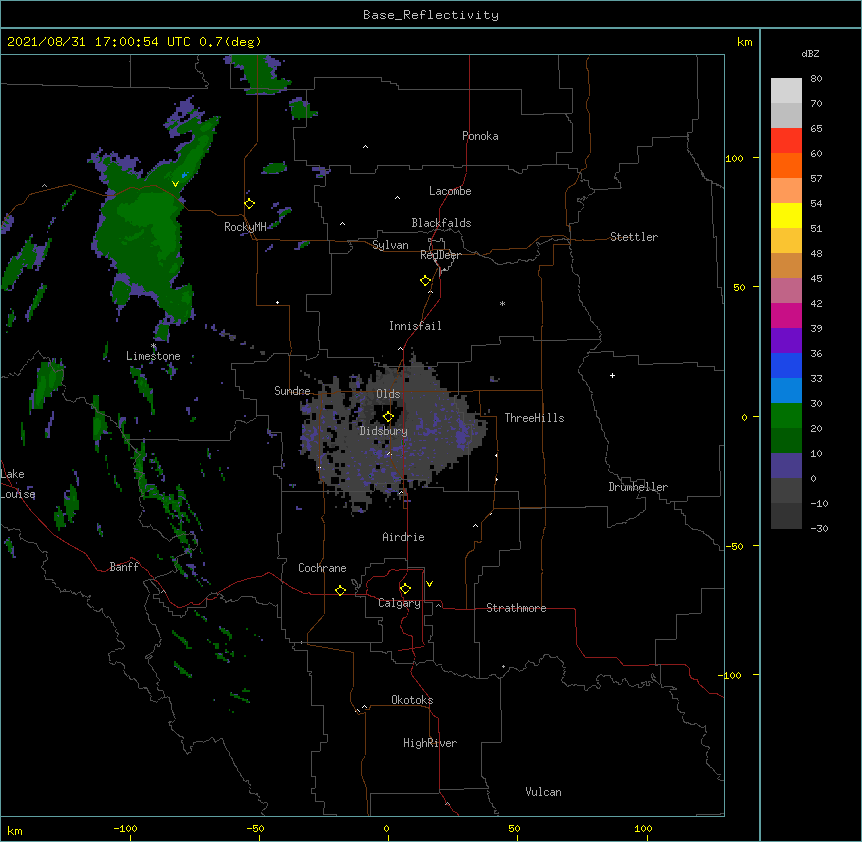Image resolution: width=862 pixels, height=842 pixels.
Task: Select the Banff label
Action: click(124, 567)
